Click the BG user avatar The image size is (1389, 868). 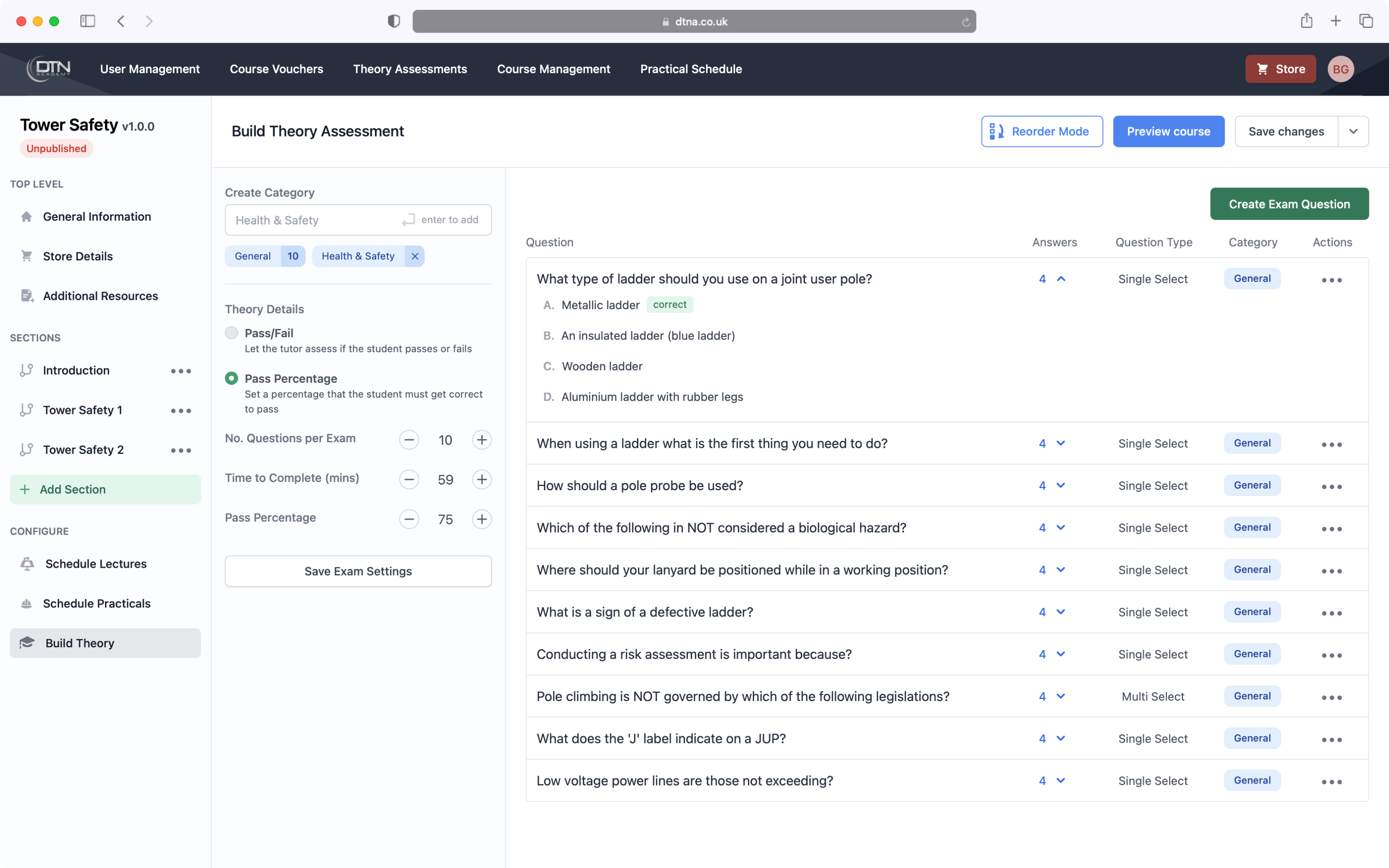tap(1341, 69)
